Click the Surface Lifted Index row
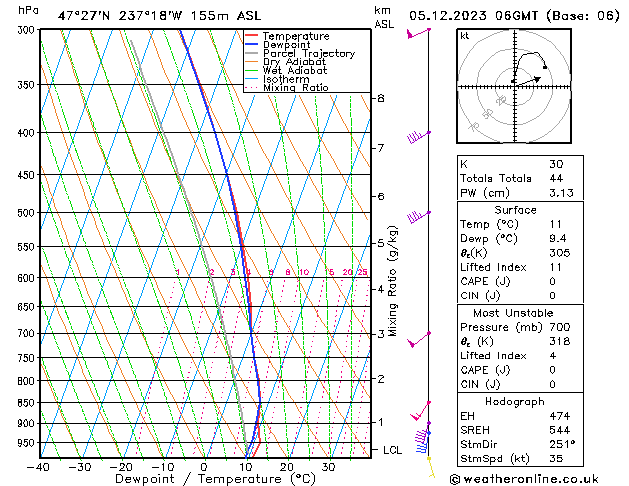 (x=520, y=267)
